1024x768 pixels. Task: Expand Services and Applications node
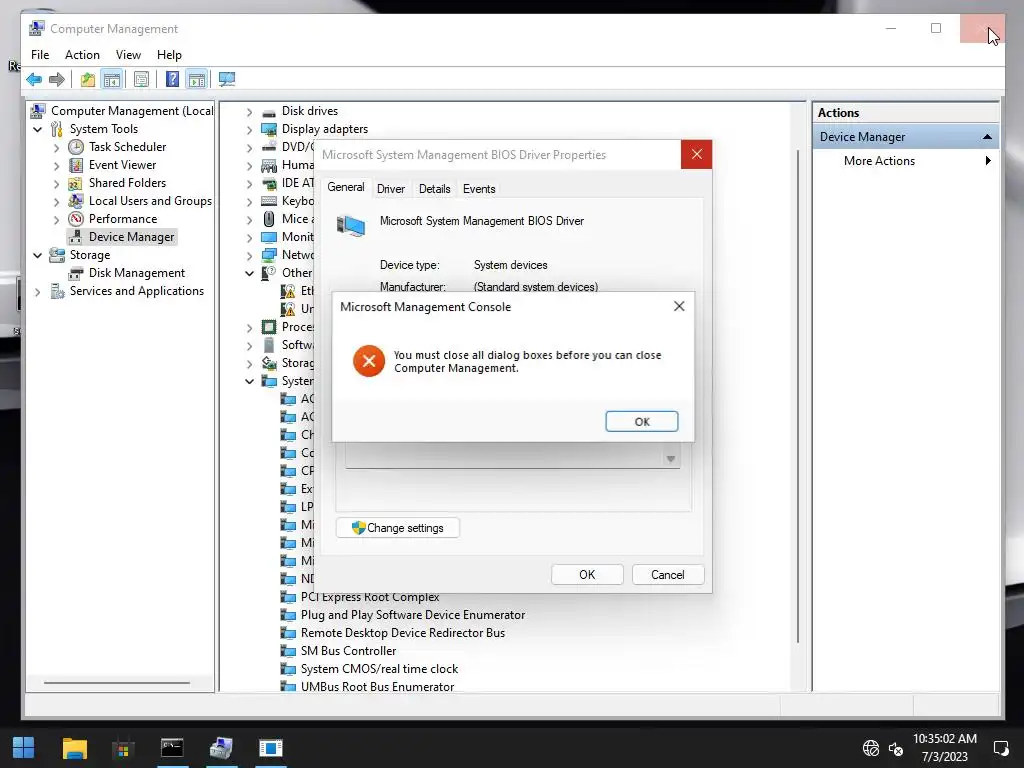pos(38,292)
